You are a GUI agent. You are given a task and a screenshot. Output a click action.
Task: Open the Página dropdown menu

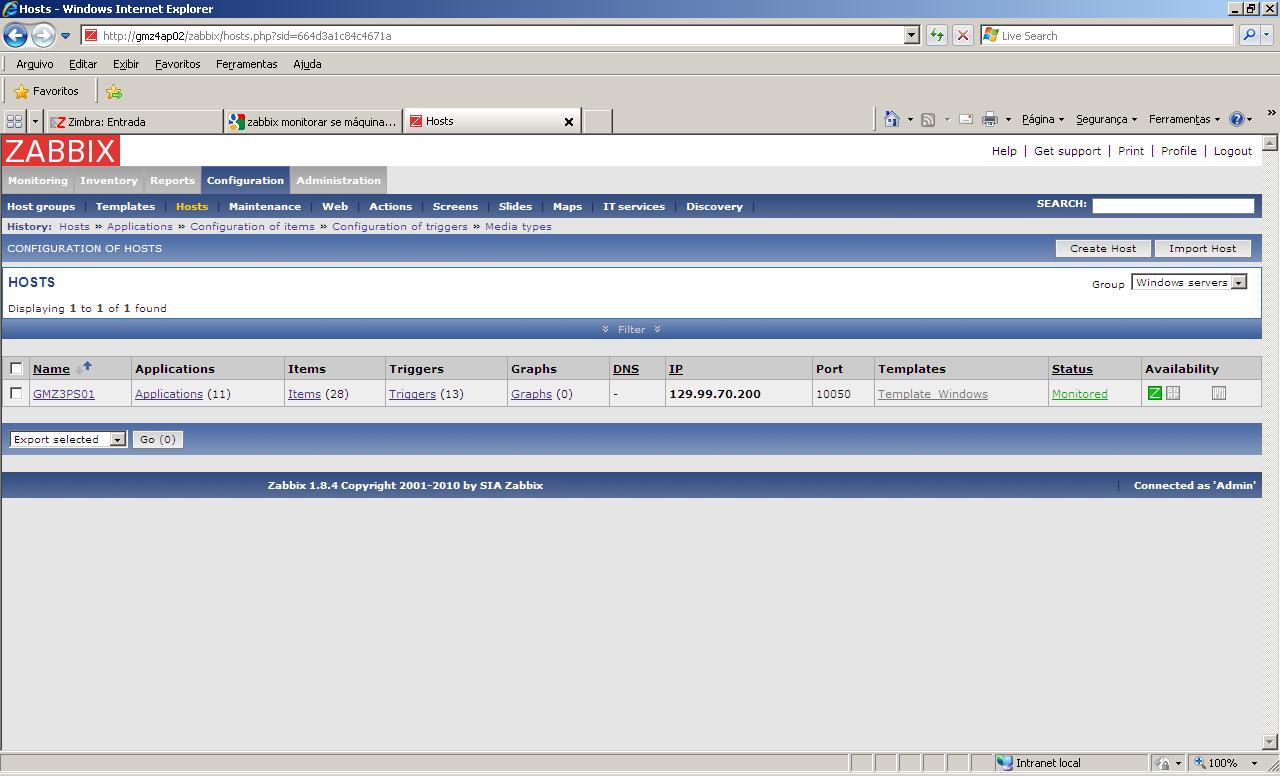pos(1042,119)
